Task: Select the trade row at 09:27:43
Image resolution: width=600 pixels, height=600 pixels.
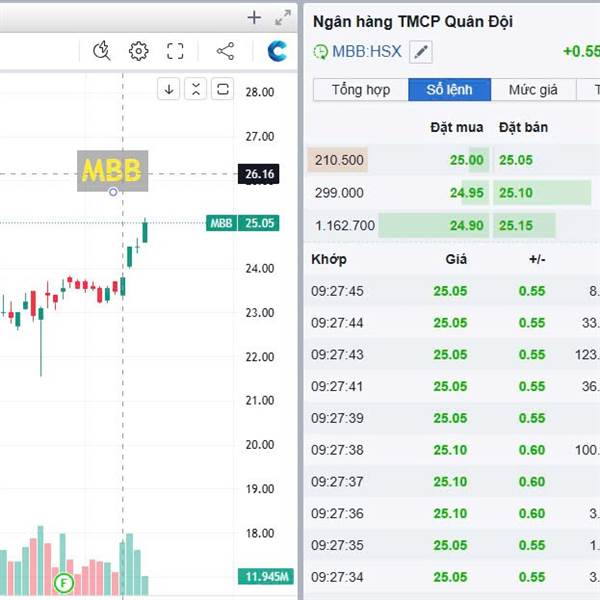Action: (452, 355)
